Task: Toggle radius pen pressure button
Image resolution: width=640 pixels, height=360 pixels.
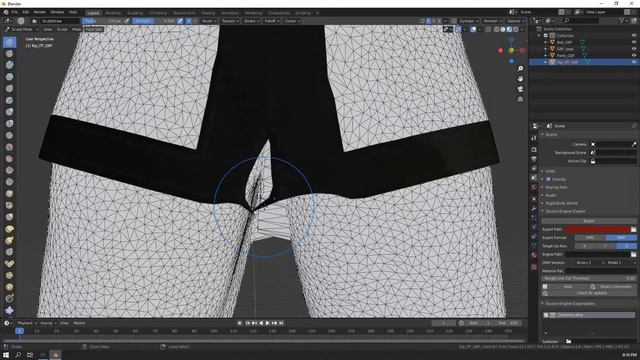Action: pos(127,21)
